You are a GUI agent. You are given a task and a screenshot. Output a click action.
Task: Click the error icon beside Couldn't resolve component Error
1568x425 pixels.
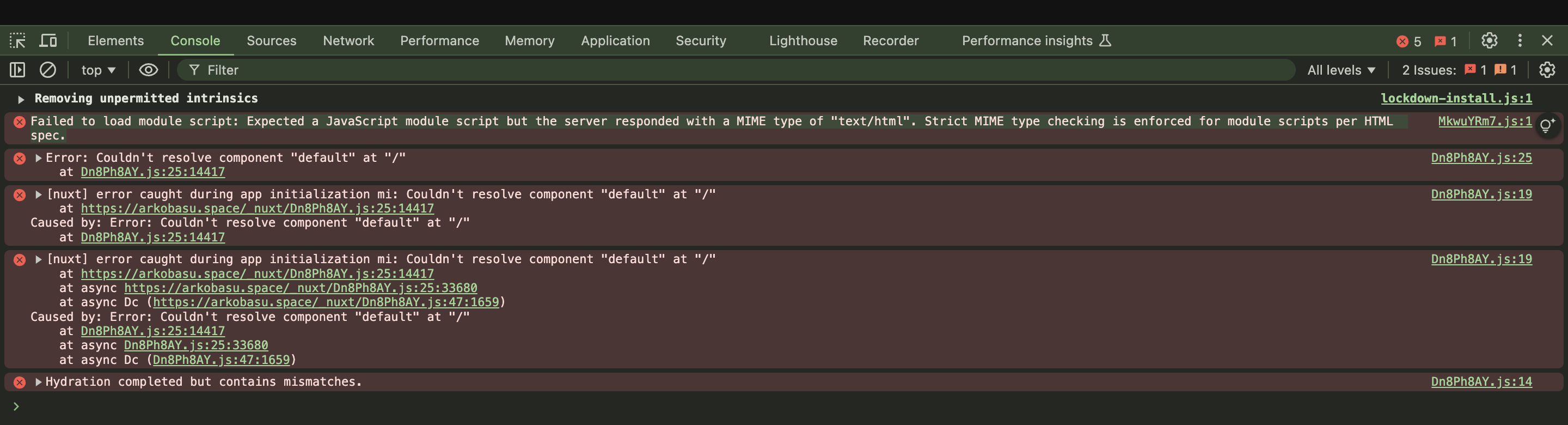pos(20,159)
